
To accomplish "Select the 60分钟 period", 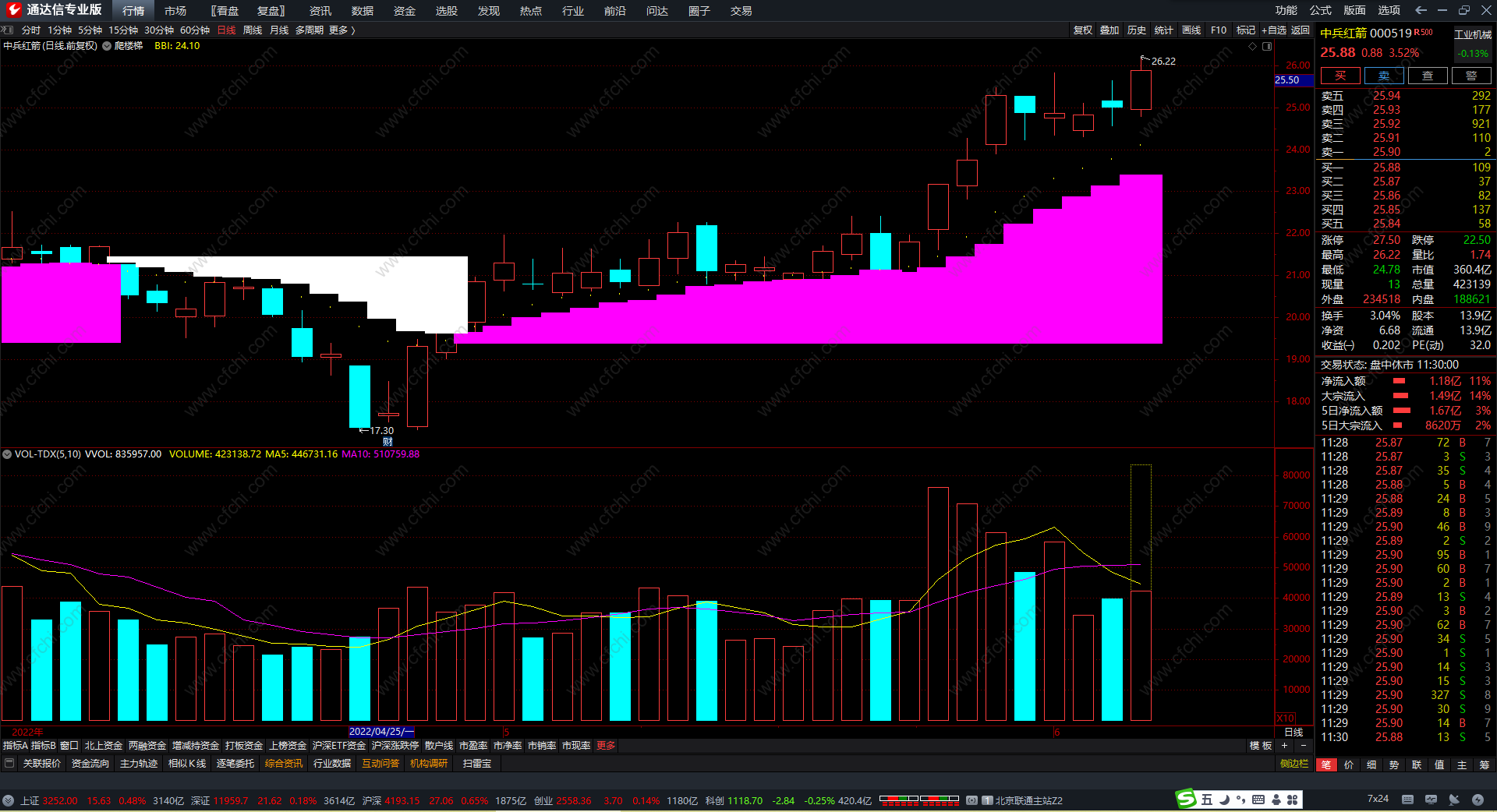I will (195, 30).
